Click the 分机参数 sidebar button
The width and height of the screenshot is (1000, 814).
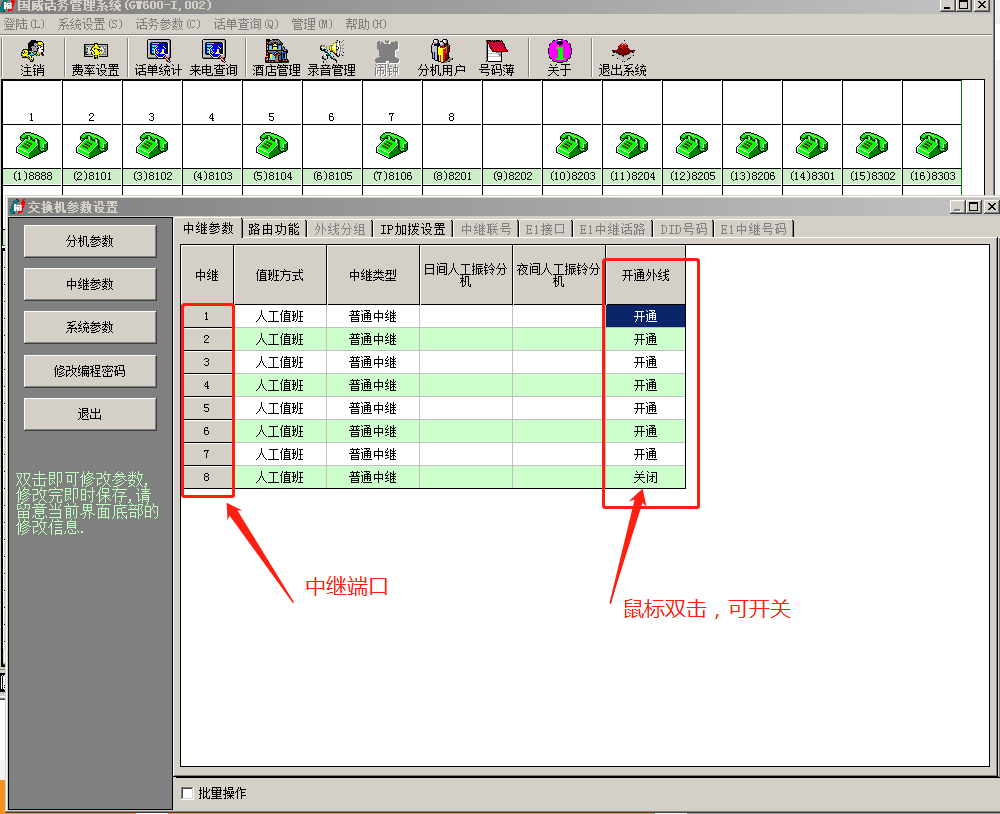tap(90, 241)
